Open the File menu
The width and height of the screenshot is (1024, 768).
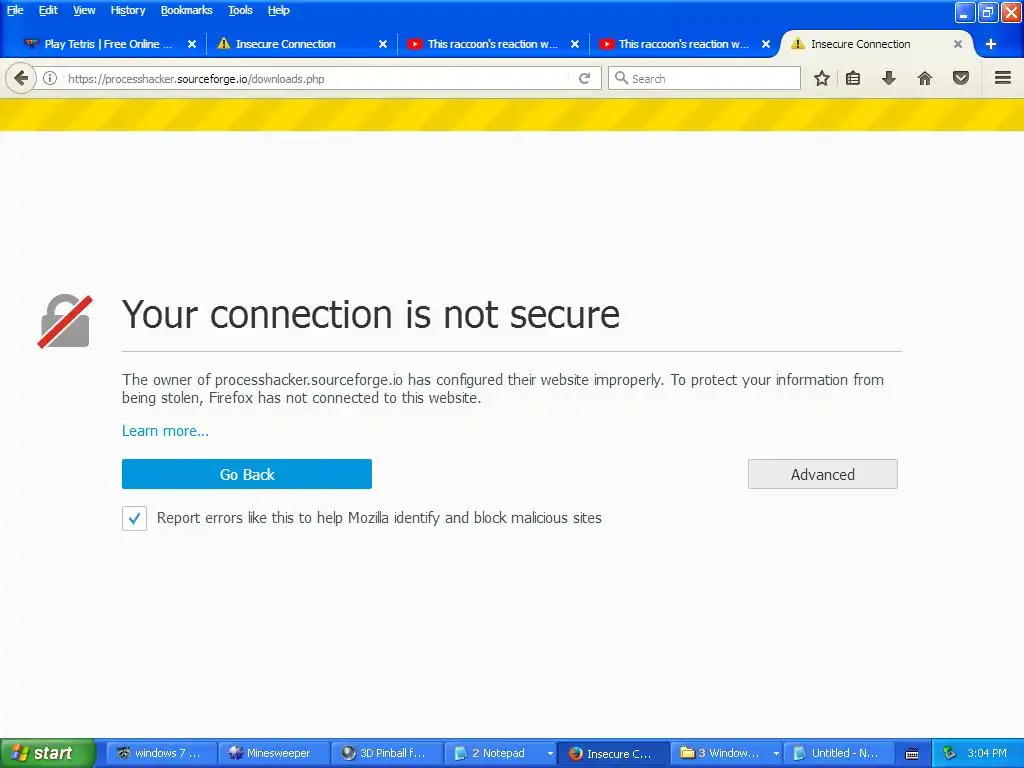[x=15, y=10]
